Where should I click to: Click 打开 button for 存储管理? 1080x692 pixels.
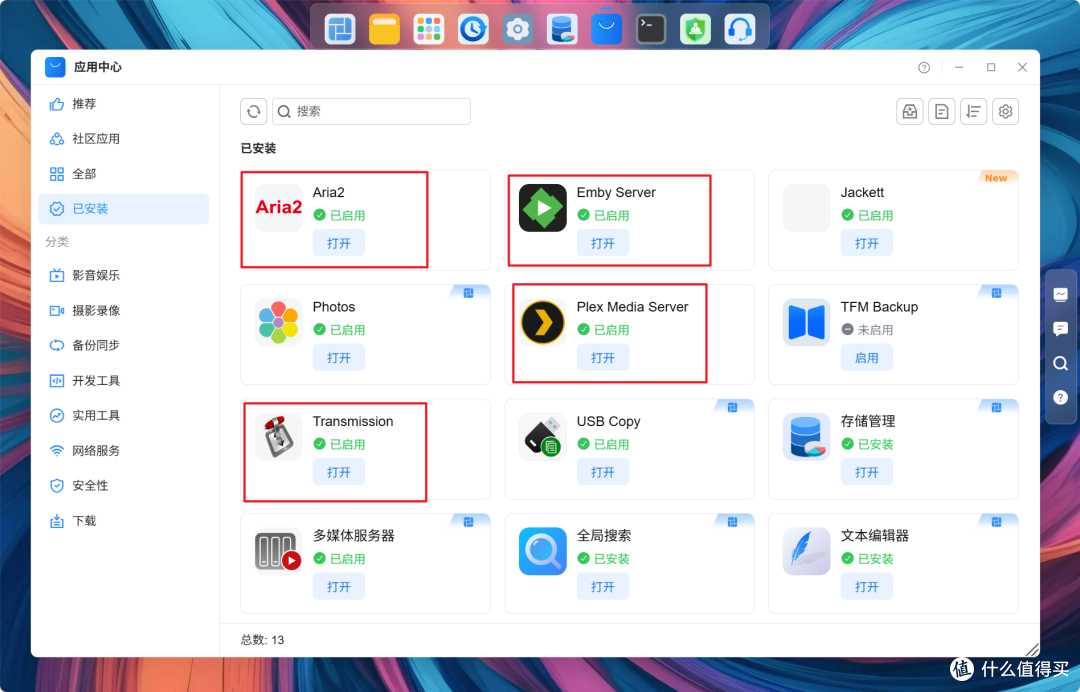point(866,472)
